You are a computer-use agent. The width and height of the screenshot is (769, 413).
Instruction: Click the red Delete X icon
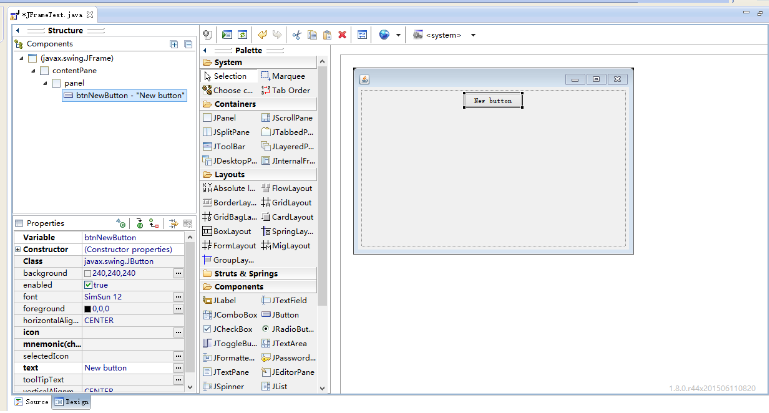[342, 34]
